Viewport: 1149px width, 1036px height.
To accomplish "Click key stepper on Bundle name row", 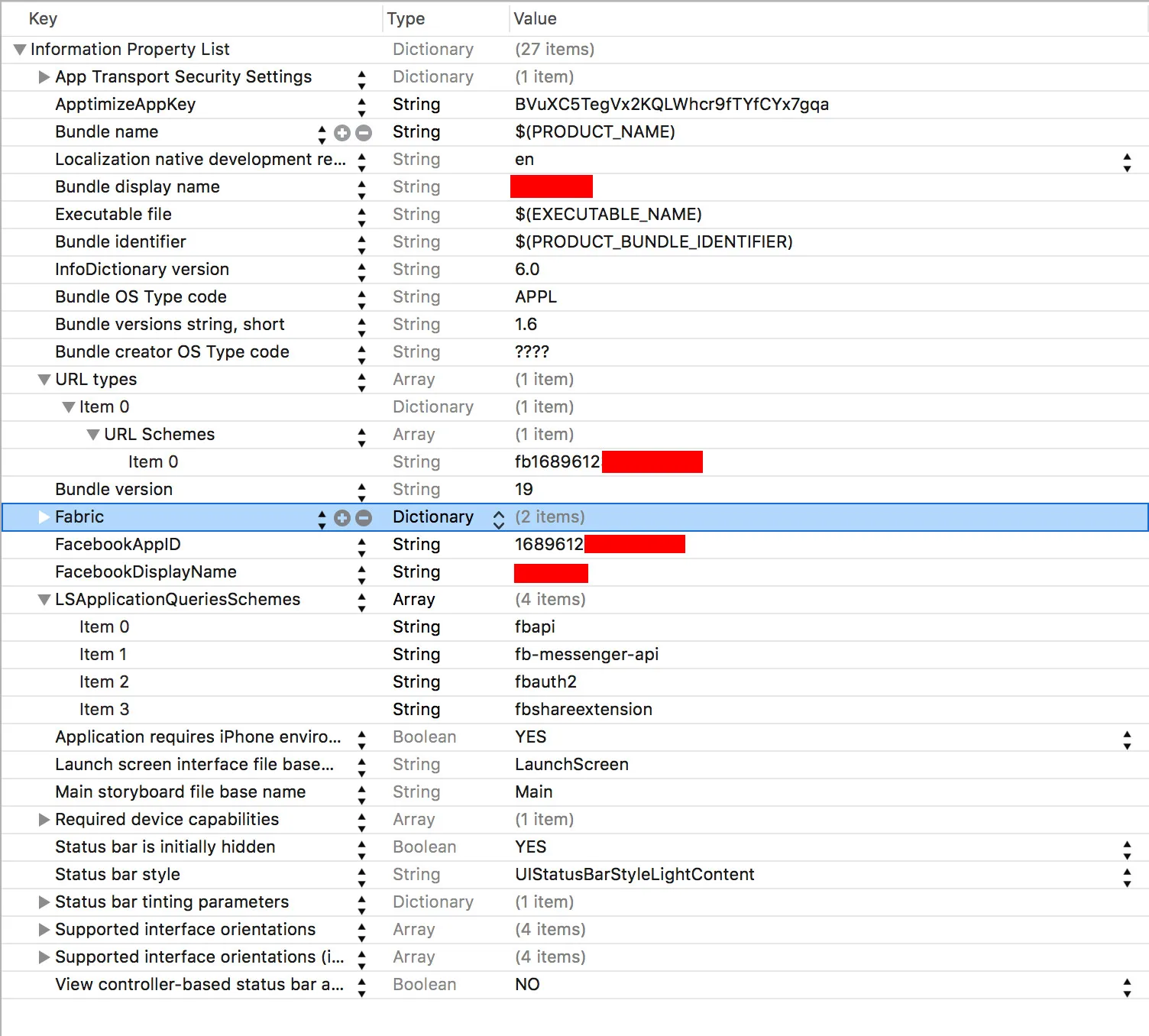I will (x=322, y=134).
